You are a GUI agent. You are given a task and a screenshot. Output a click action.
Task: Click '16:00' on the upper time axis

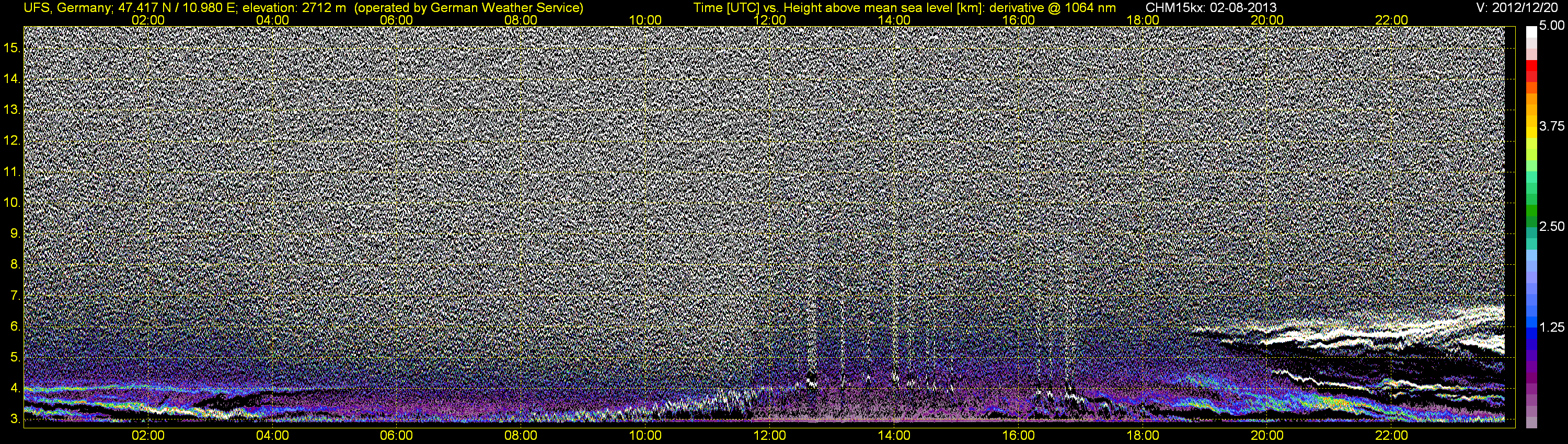1018,20
